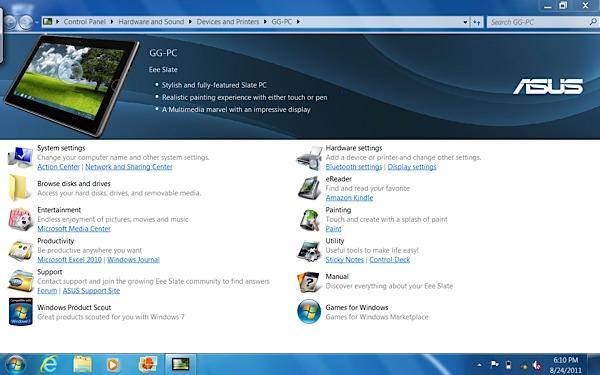Open Windows Journal link

tap(133, 260)
